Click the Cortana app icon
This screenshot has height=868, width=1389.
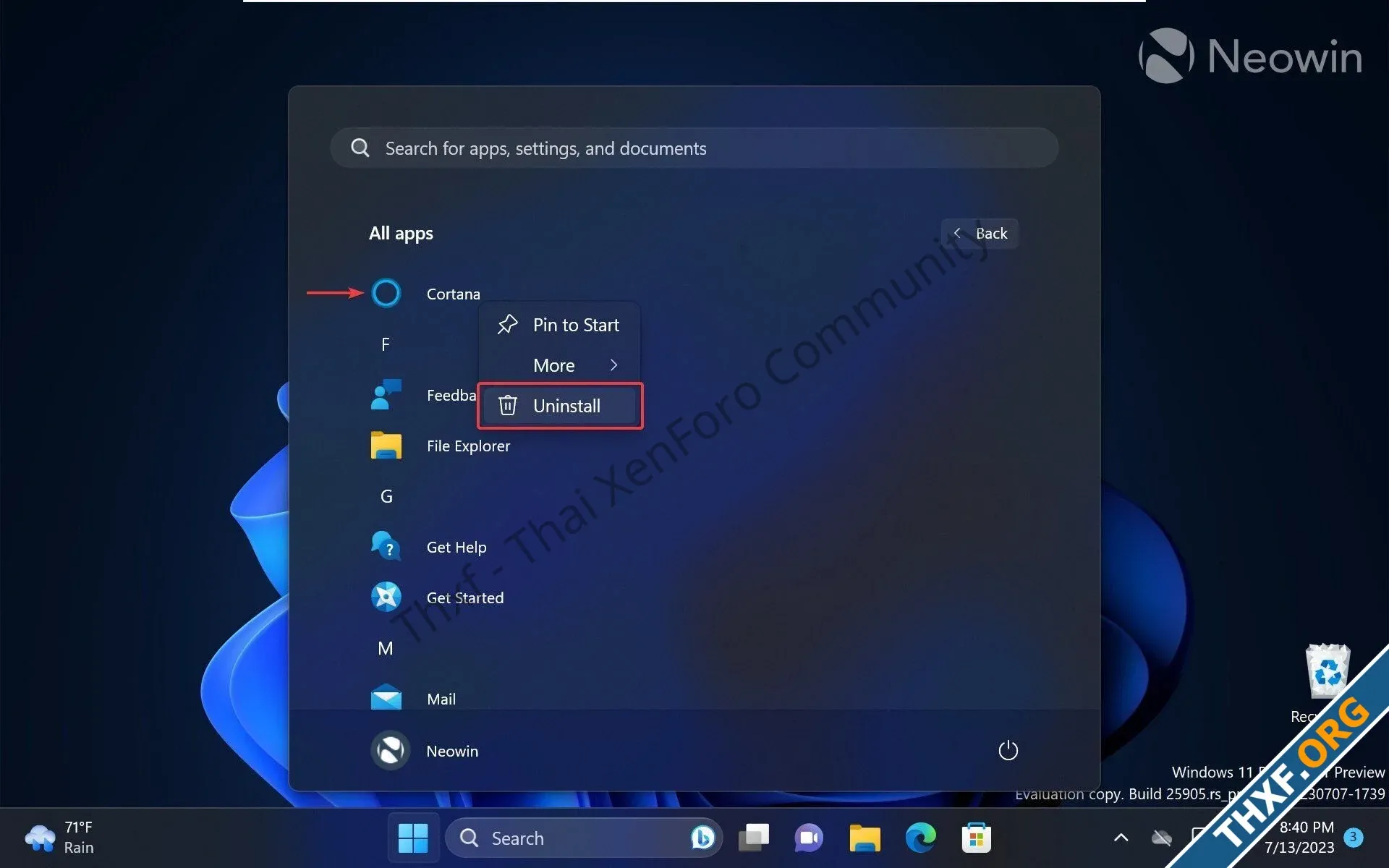pyautogui.click(x=386, y=293)
